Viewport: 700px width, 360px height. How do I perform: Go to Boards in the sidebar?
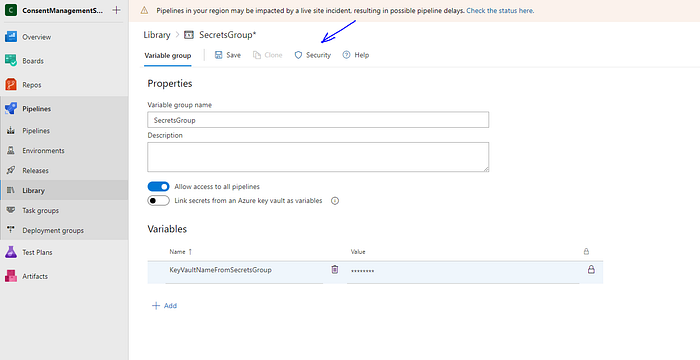coord(33,61)
